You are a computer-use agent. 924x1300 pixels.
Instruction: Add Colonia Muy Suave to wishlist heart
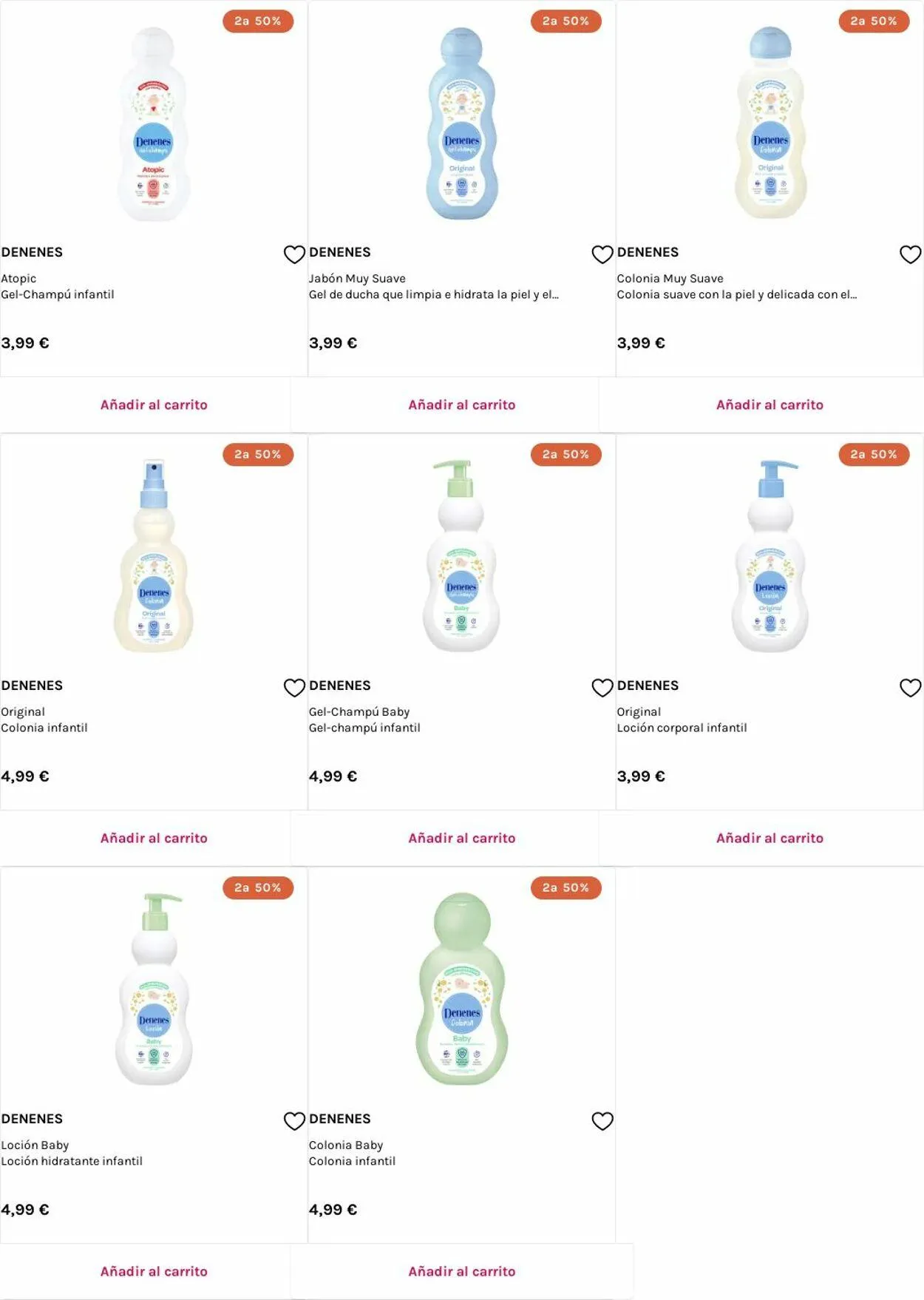[910, 254]
